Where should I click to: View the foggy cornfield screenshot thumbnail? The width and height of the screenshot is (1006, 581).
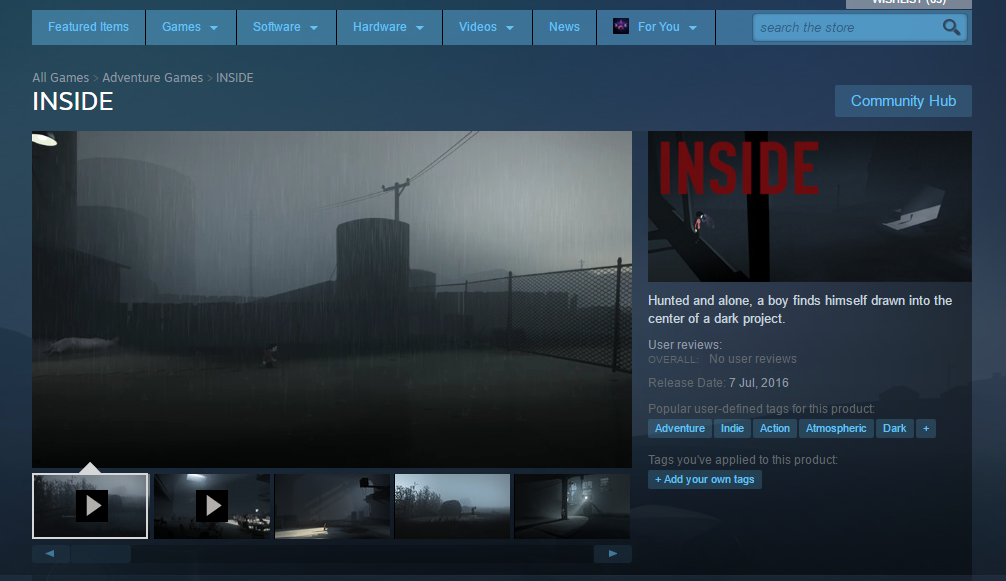click(x=452, y=506)
